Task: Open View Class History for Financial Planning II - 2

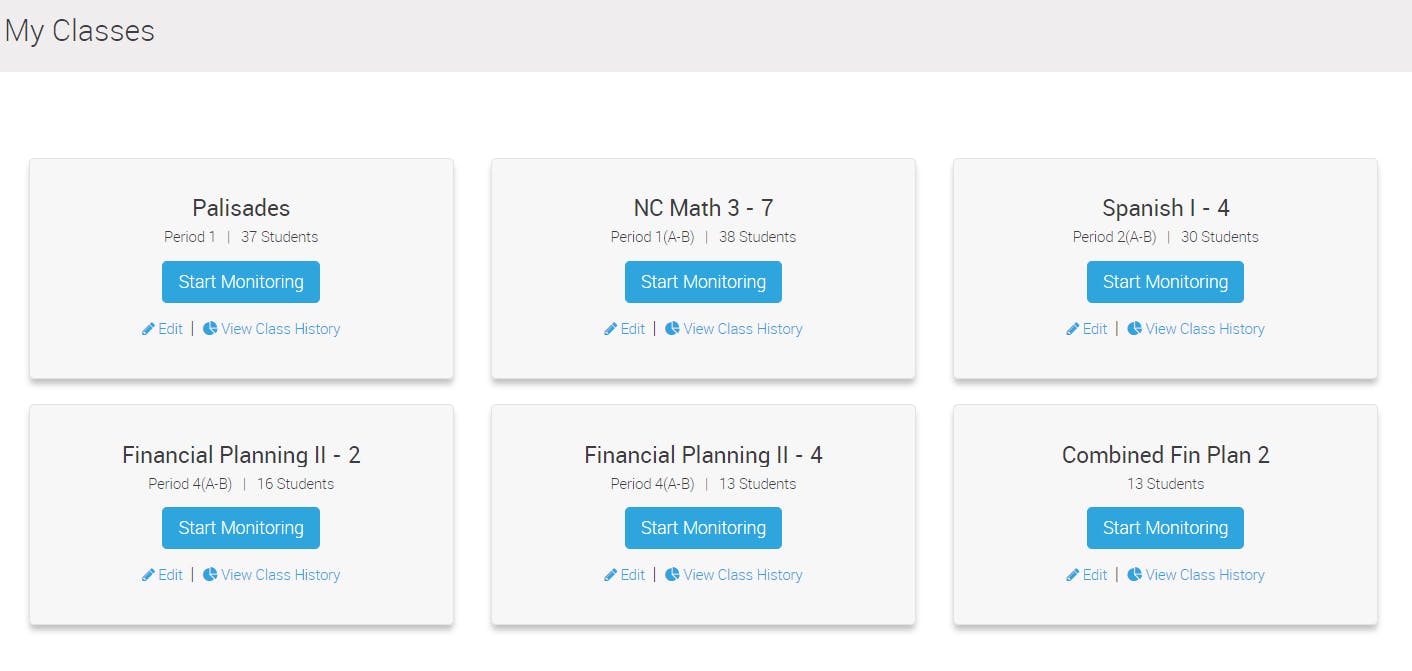Action: click(x=281, y=575)
